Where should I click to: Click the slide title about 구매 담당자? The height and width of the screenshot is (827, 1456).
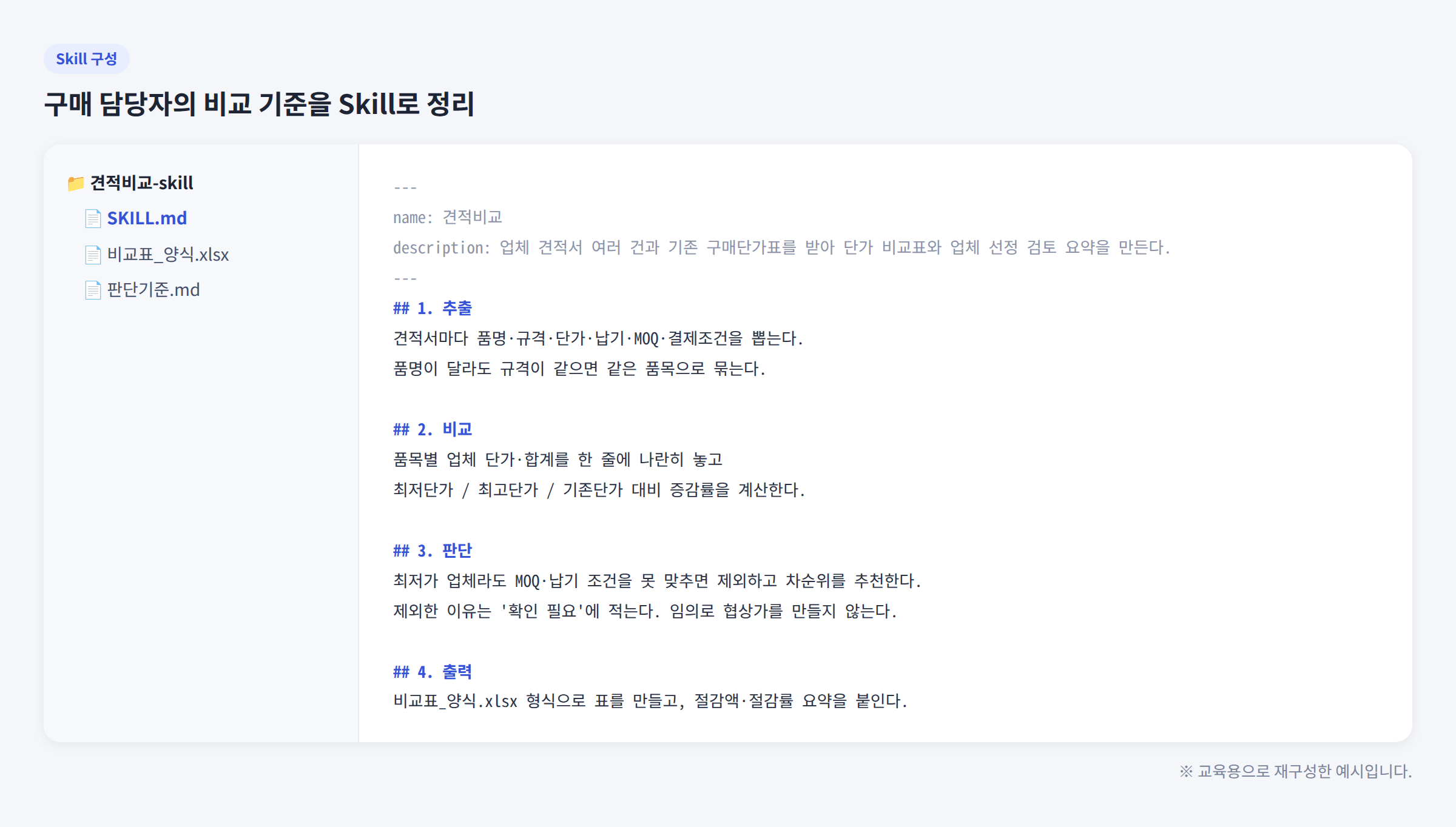pyautogui.click(x=259, y=104)
